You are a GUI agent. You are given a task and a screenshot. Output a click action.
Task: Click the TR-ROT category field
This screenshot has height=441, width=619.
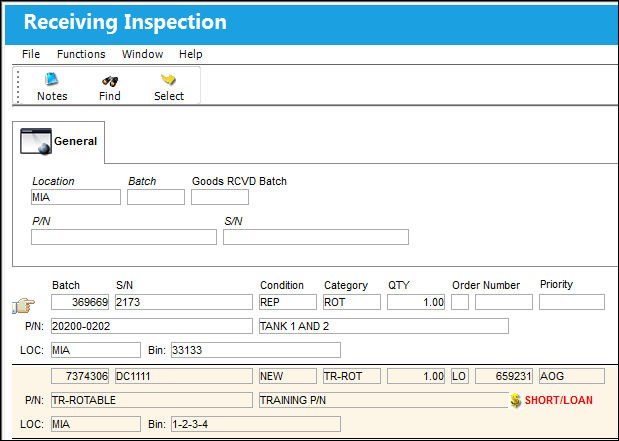[352, 376]
